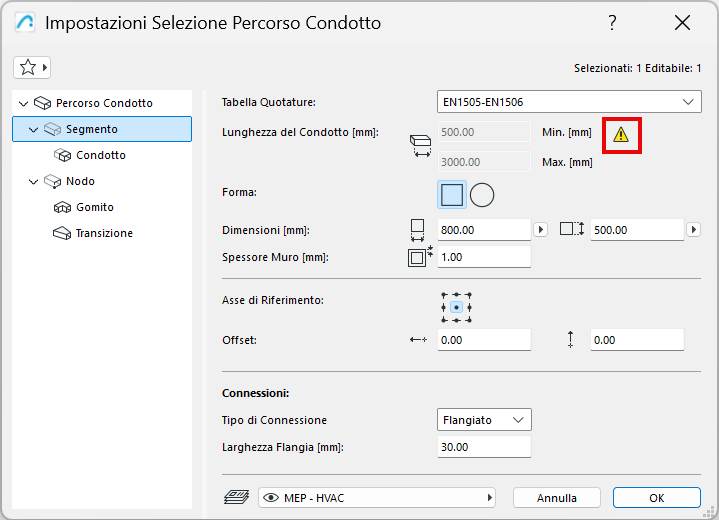Click the yellow warning triangle icon

[x=621, y=134]
